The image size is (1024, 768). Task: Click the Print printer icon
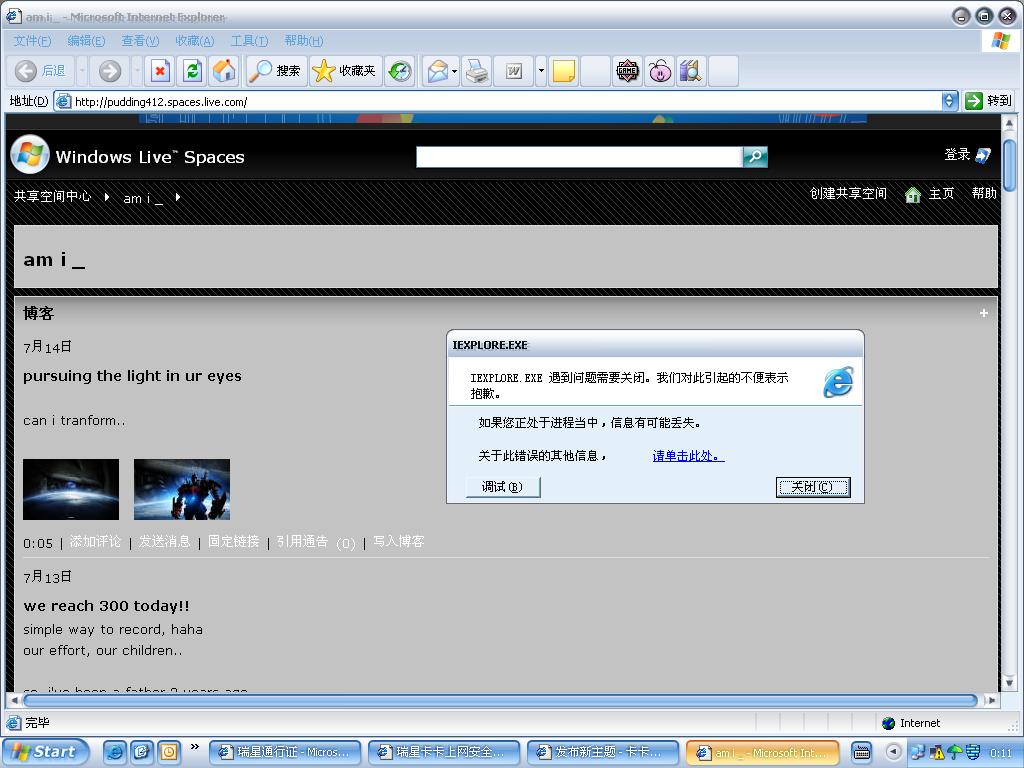477,71
